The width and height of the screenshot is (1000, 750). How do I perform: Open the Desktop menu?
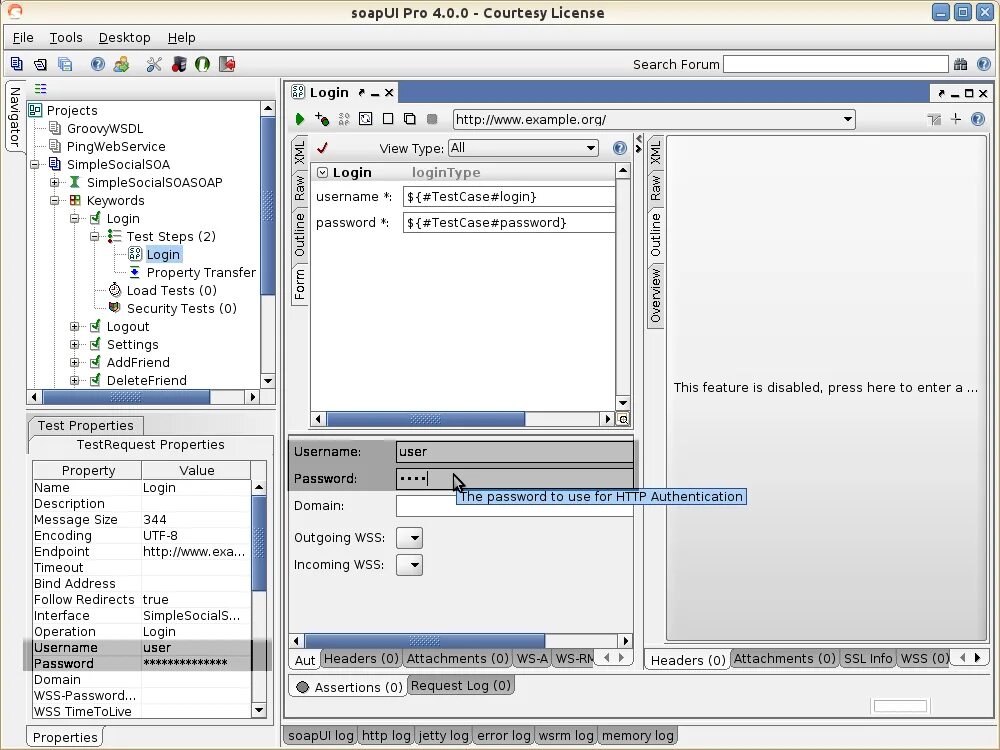coord(124,38)
